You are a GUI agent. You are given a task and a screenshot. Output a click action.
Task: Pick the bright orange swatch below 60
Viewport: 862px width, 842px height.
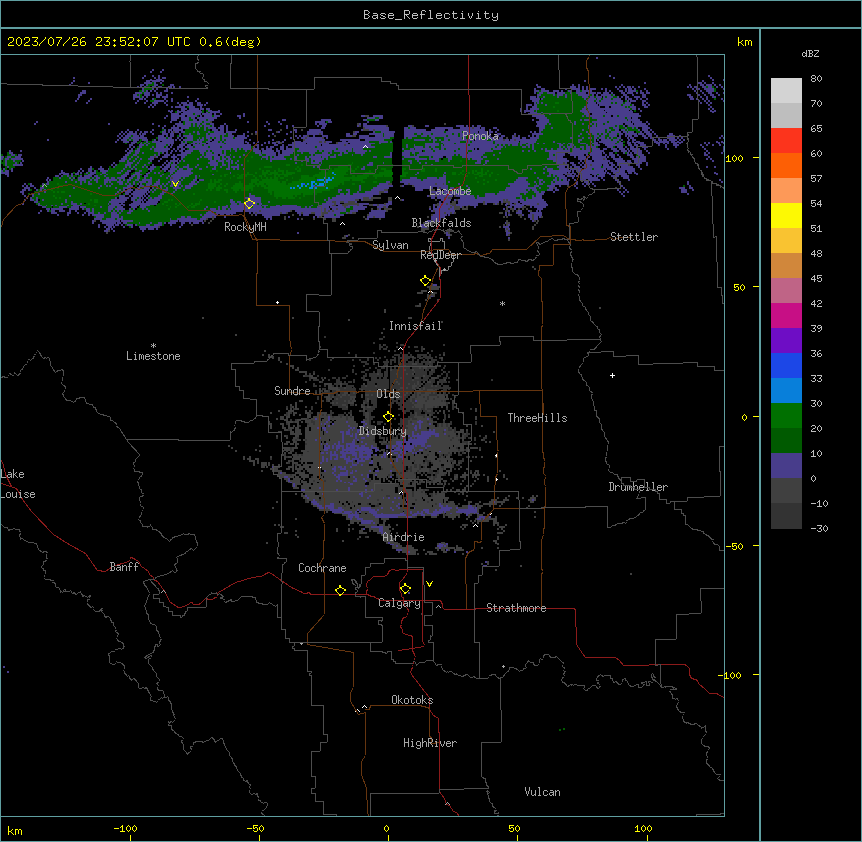(x=786, y=165)
